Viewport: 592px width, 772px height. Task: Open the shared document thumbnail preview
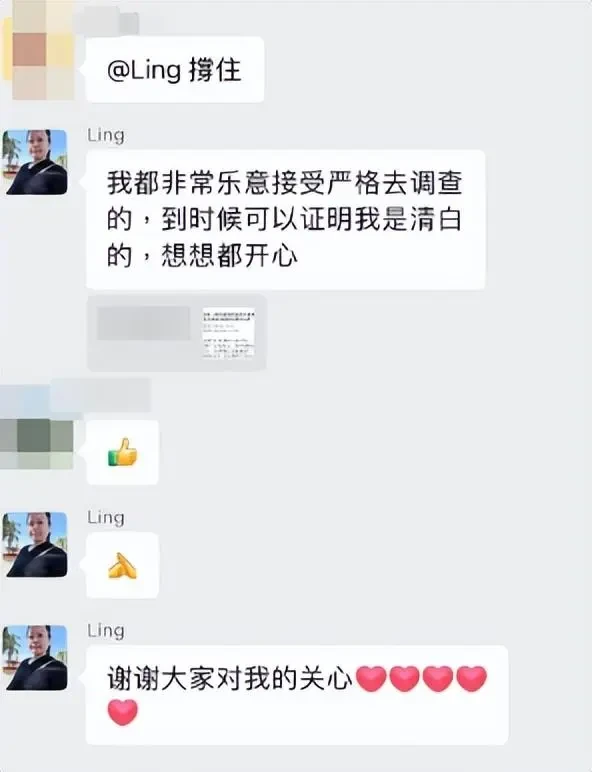click(229, 332)
